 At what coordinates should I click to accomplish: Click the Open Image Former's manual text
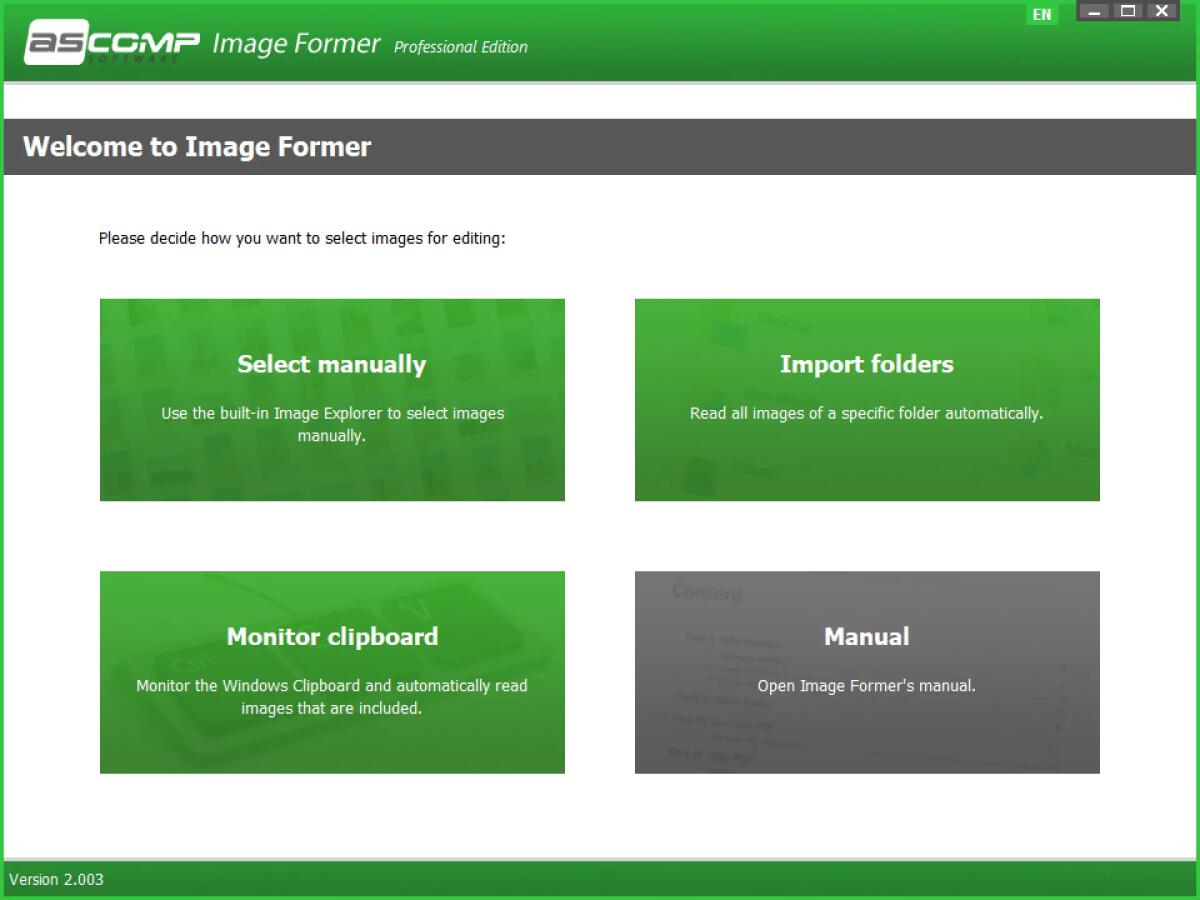866,685
